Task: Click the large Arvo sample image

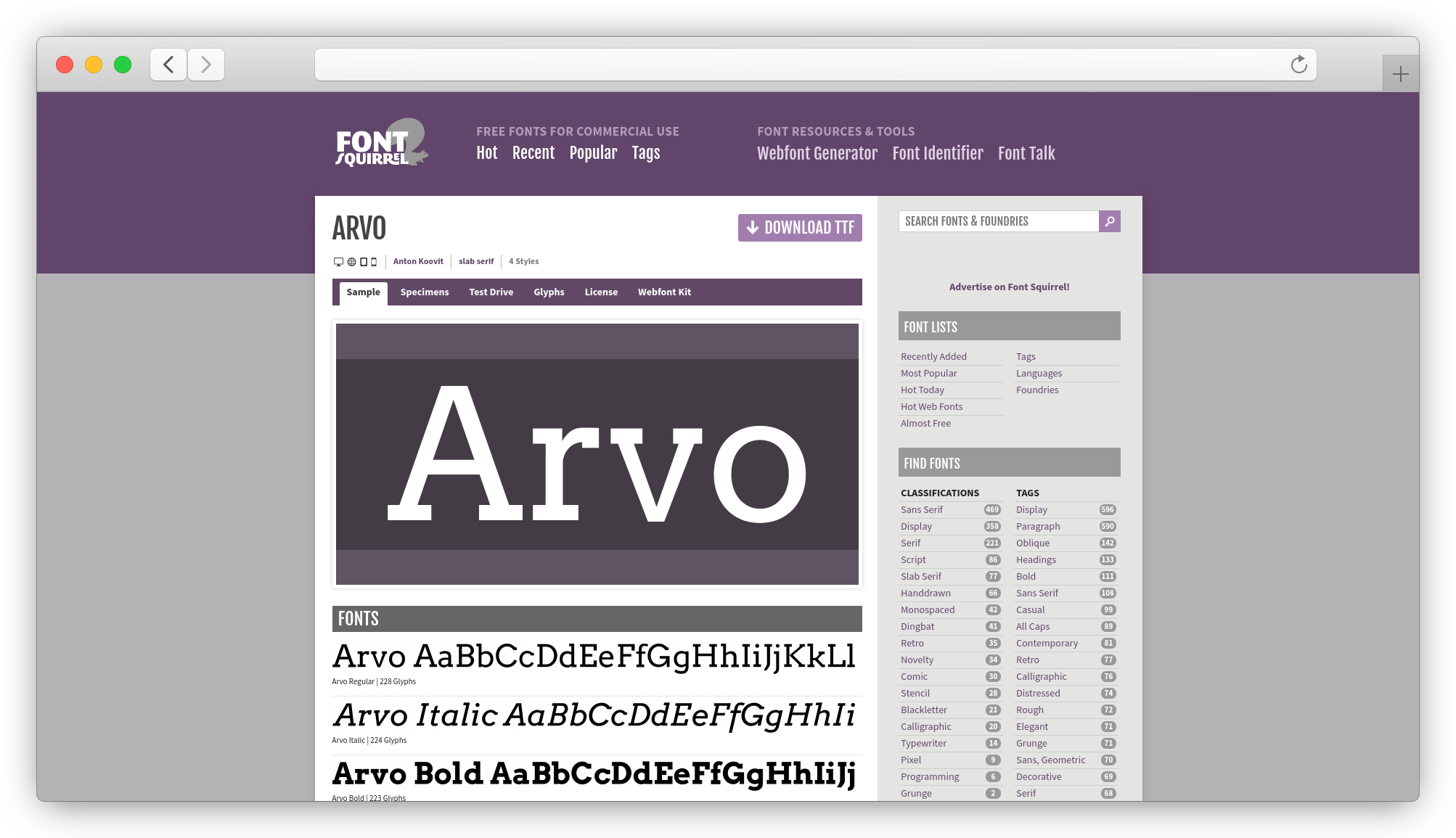Action: pyautogui.click(x=597, y=454)
